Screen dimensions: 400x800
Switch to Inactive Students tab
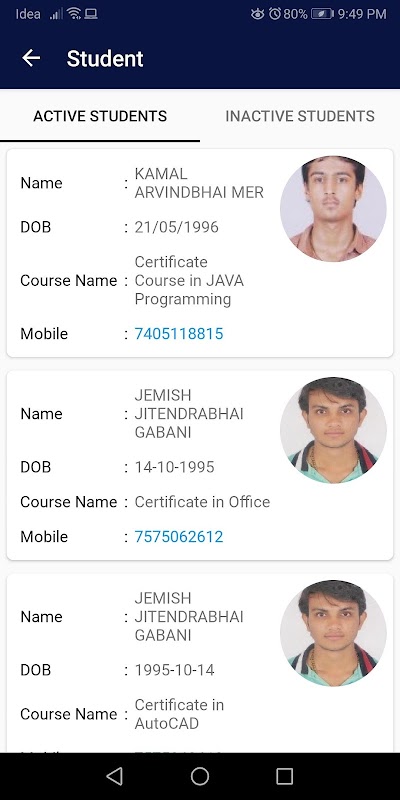pyautogui.click(x=300, y=116)
